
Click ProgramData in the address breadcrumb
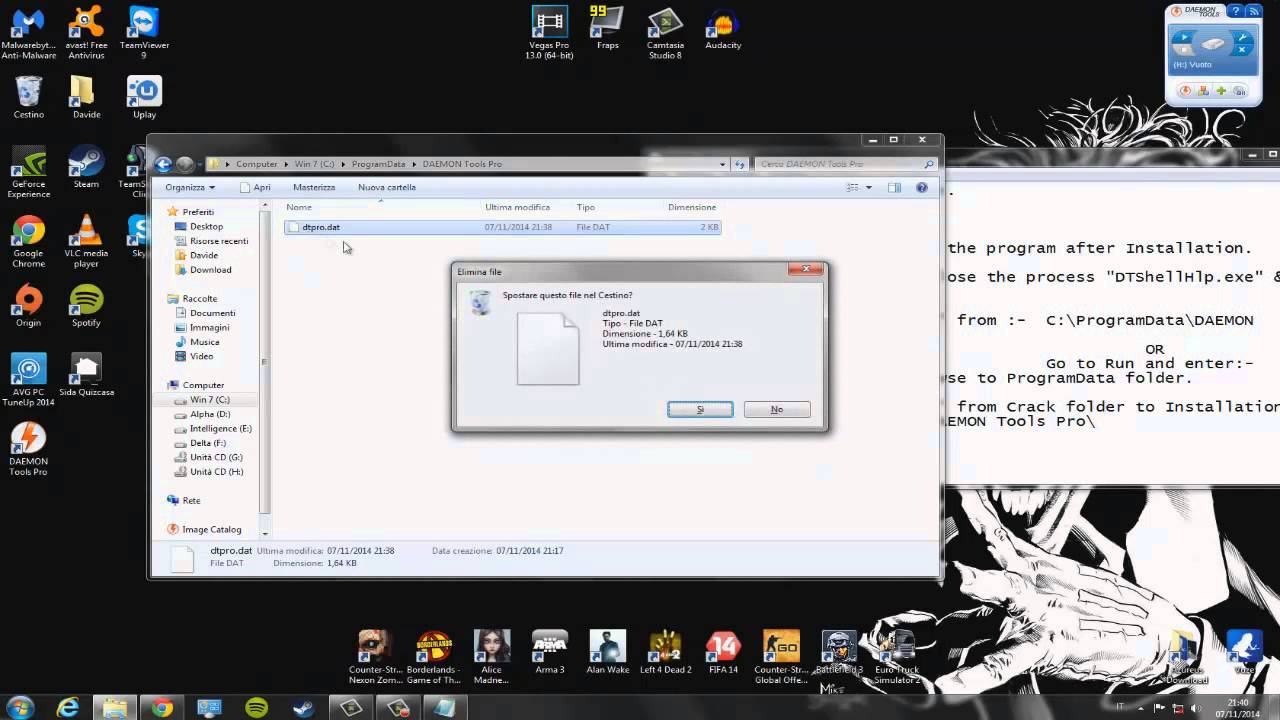coord(378,164)
